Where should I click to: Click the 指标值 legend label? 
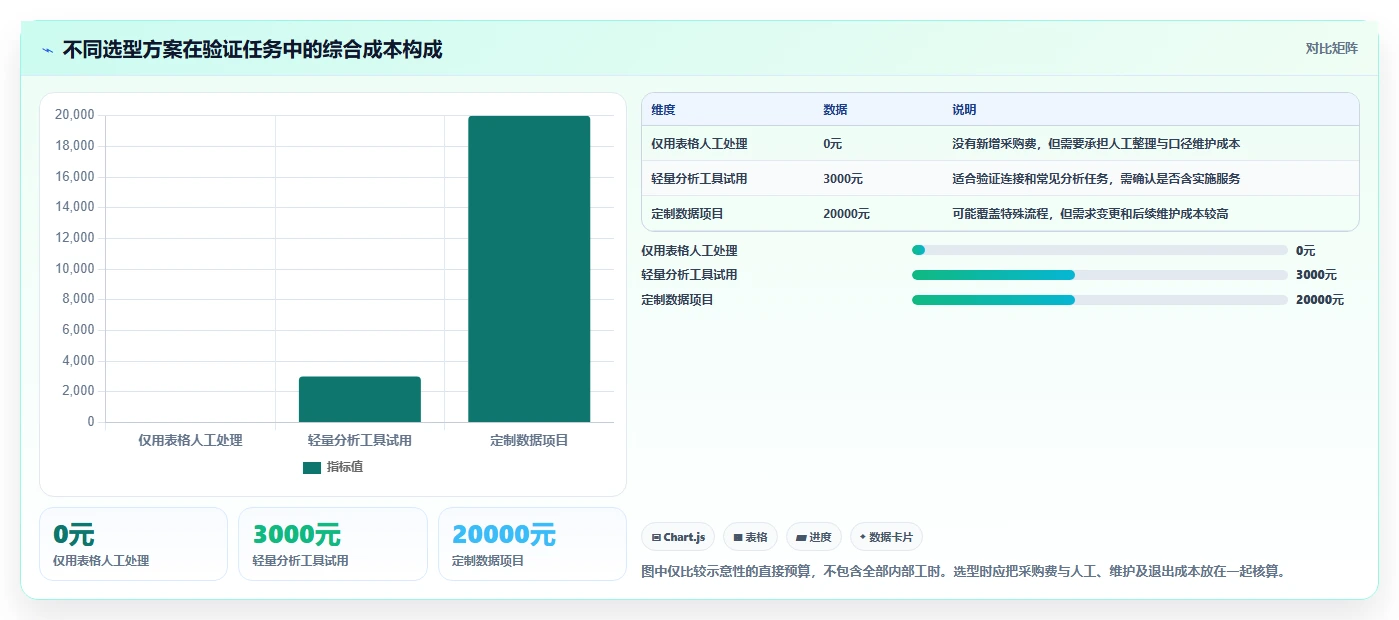click(345, 467)
